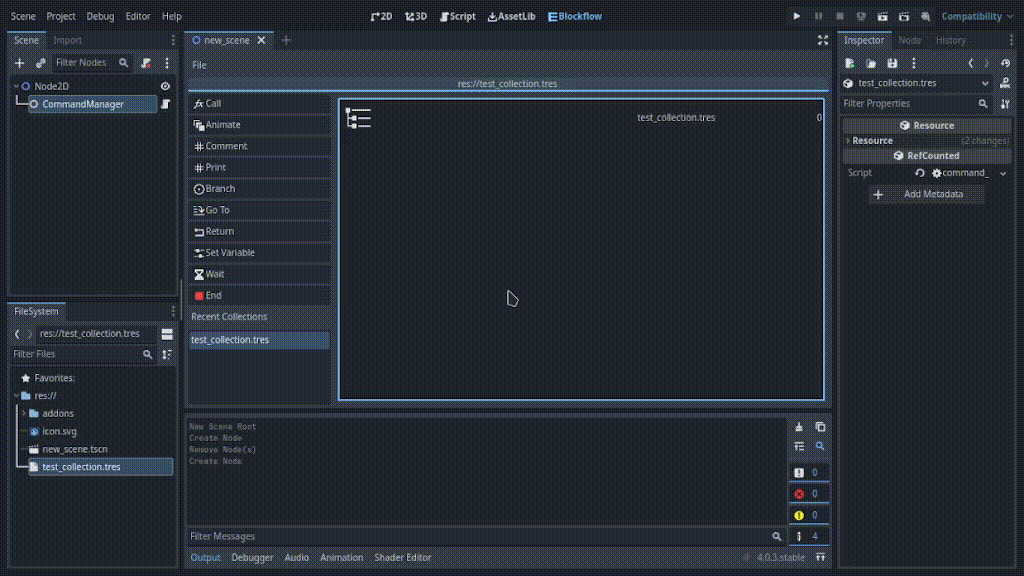This screenshot has width=1024, height=576.
Task: Expand the Resource section in Inspector
Action: pos(872,141)
